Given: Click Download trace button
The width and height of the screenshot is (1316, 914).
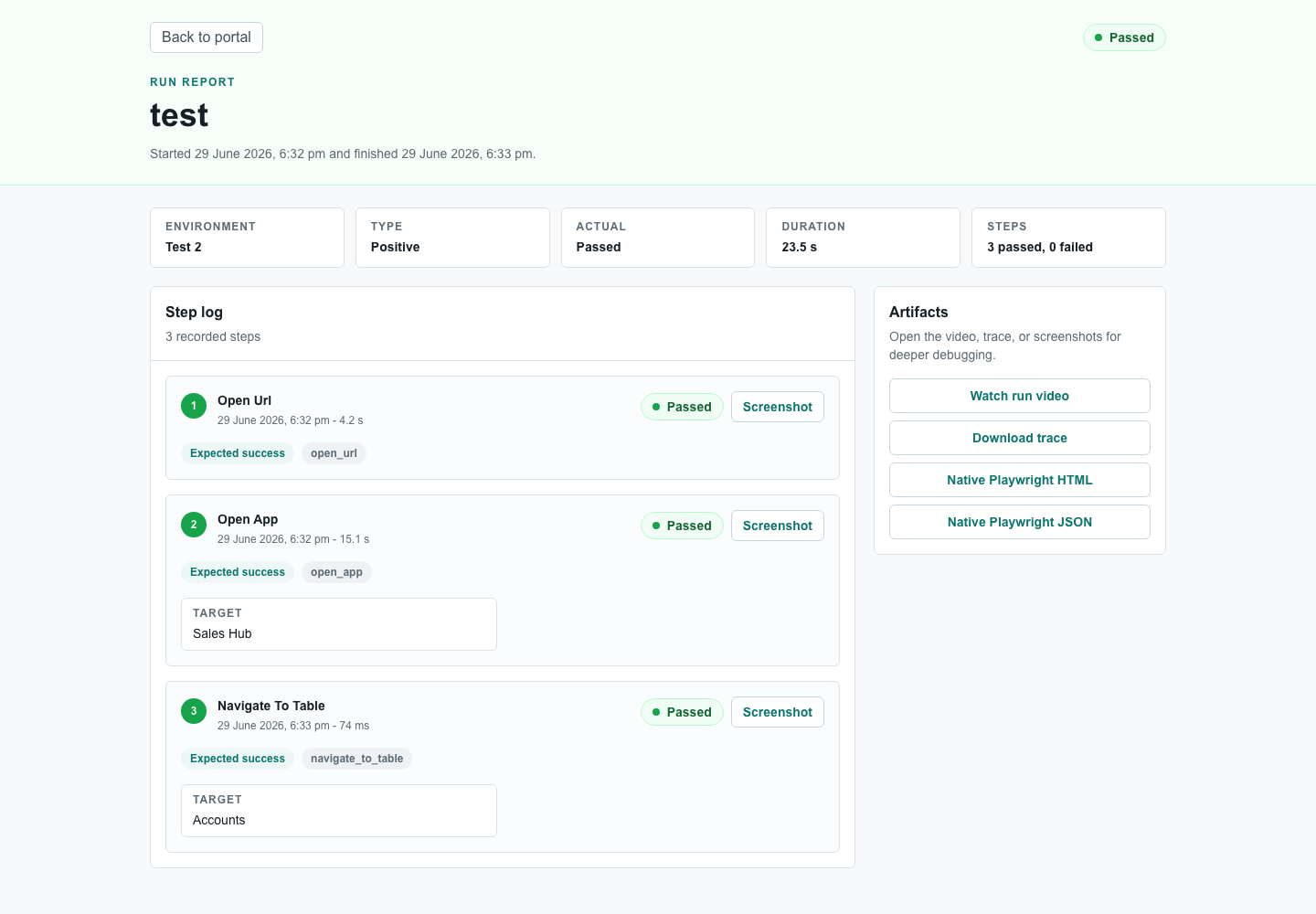Looking at the screenshot, I should pyautogui.click(x=1020, y=438).
